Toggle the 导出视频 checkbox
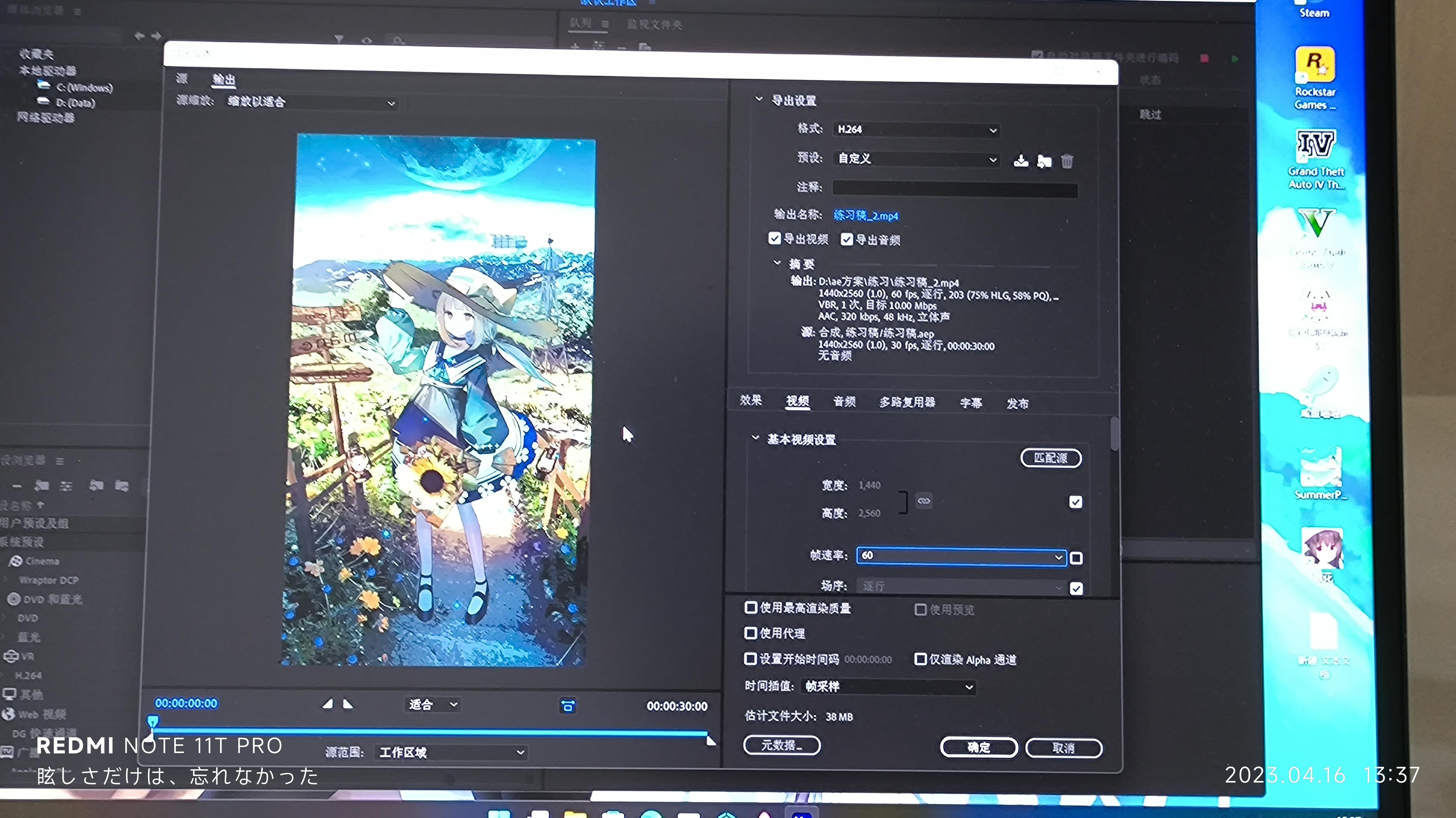 point(774,238)
